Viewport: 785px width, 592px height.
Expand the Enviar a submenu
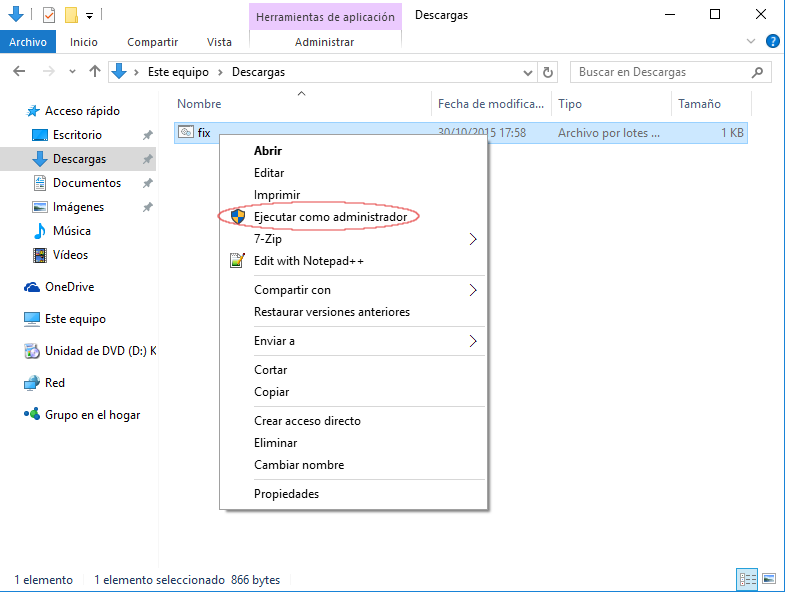(x=473, y=341)
